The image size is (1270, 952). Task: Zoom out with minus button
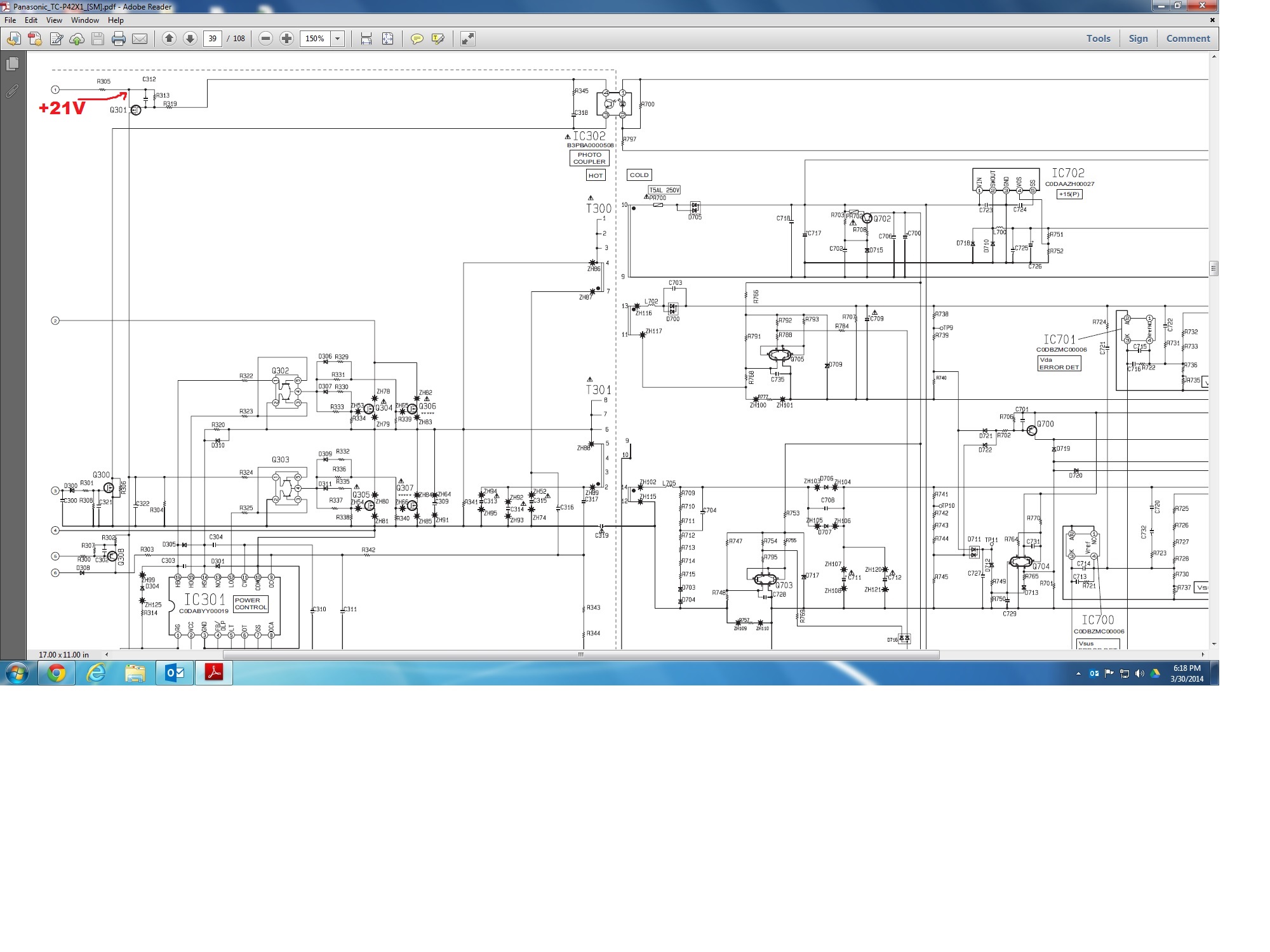click(266, 39)
